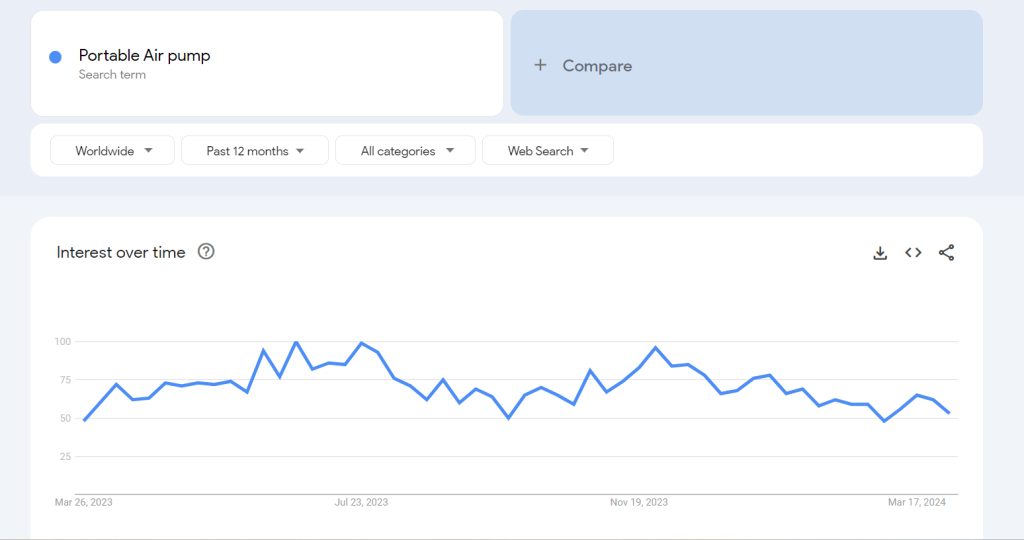1024x540 pixels.
Task: Add a comparison term via Compare
Action: click(746, 63)
